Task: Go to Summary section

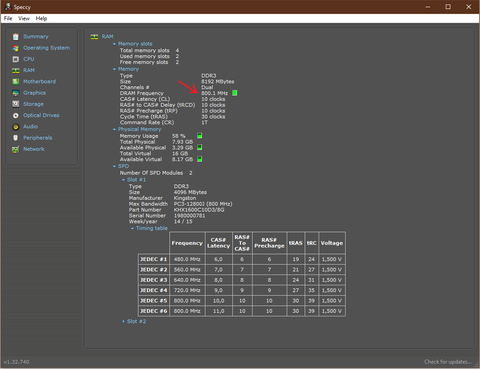Action: 36,37
